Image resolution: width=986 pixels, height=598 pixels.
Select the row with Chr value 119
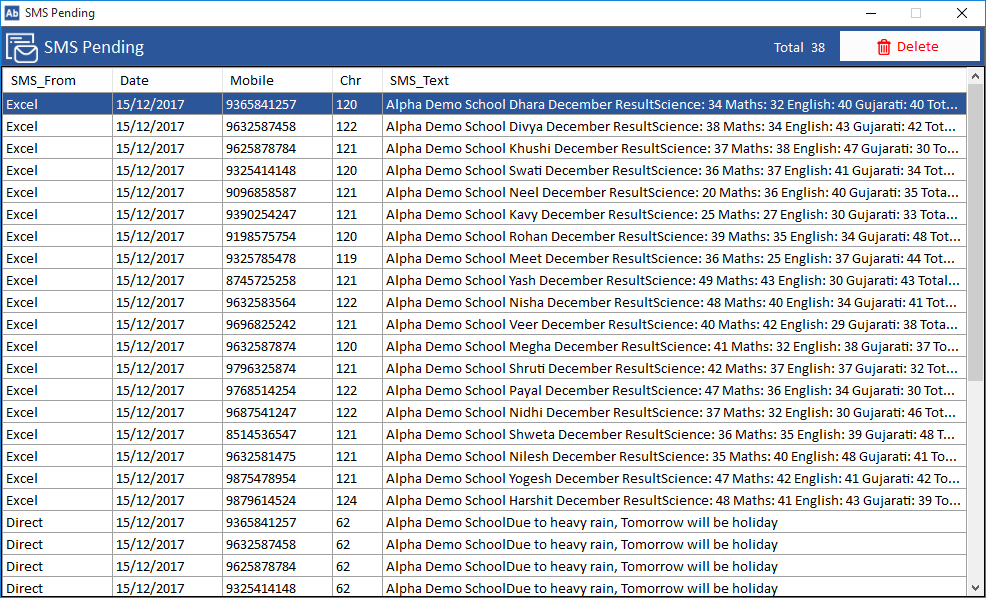pyautogui.click(x=347, y=259)
